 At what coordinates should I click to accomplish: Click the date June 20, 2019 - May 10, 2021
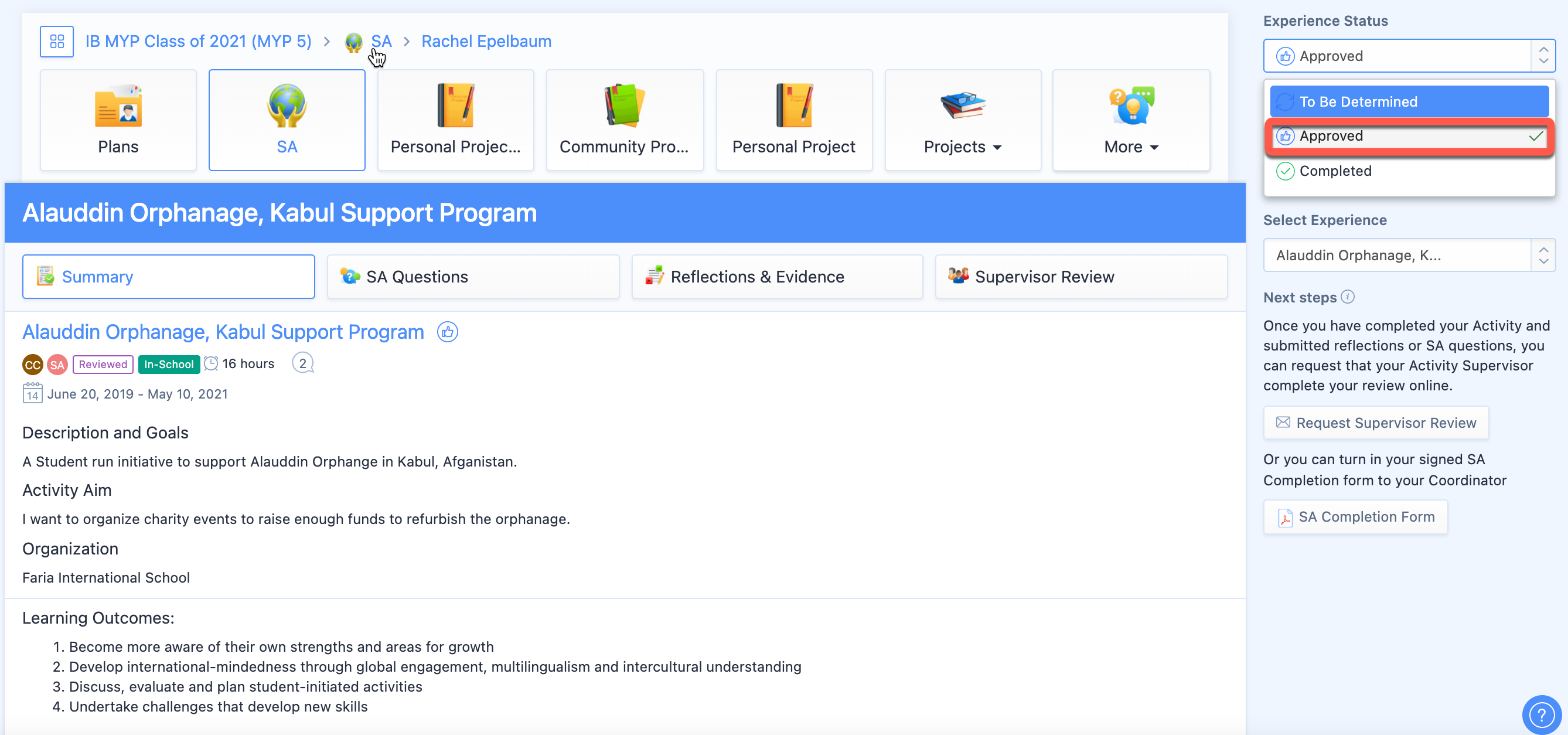[x=138, y=394]
